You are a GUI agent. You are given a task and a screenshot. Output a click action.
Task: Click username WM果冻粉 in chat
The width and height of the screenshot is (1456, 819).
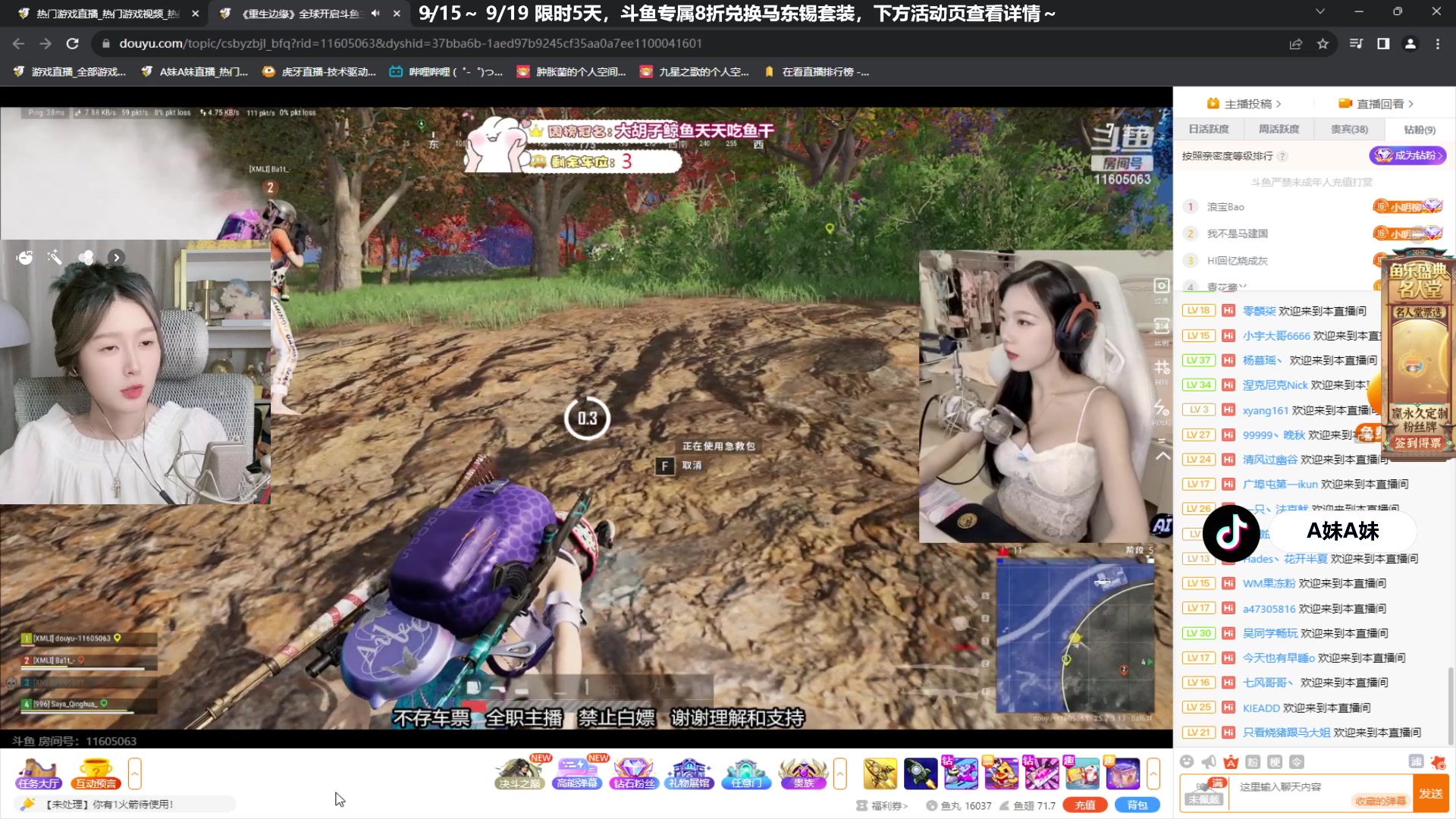[1269, 584]
